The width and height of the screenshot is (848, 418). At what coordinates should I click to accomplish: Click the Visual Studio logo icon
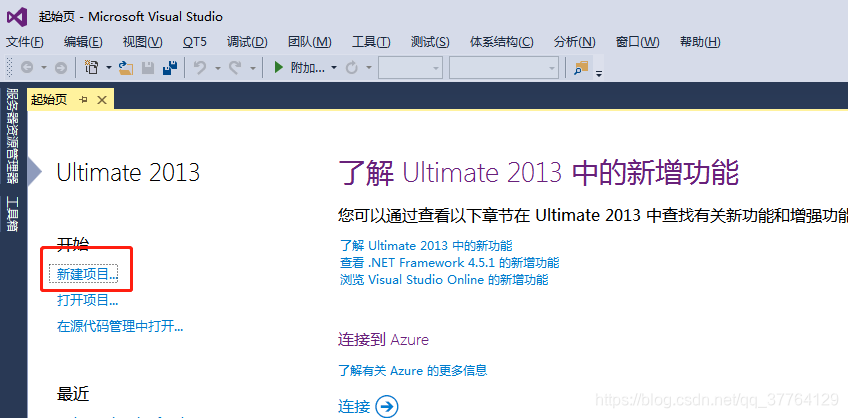click(17, 17)
